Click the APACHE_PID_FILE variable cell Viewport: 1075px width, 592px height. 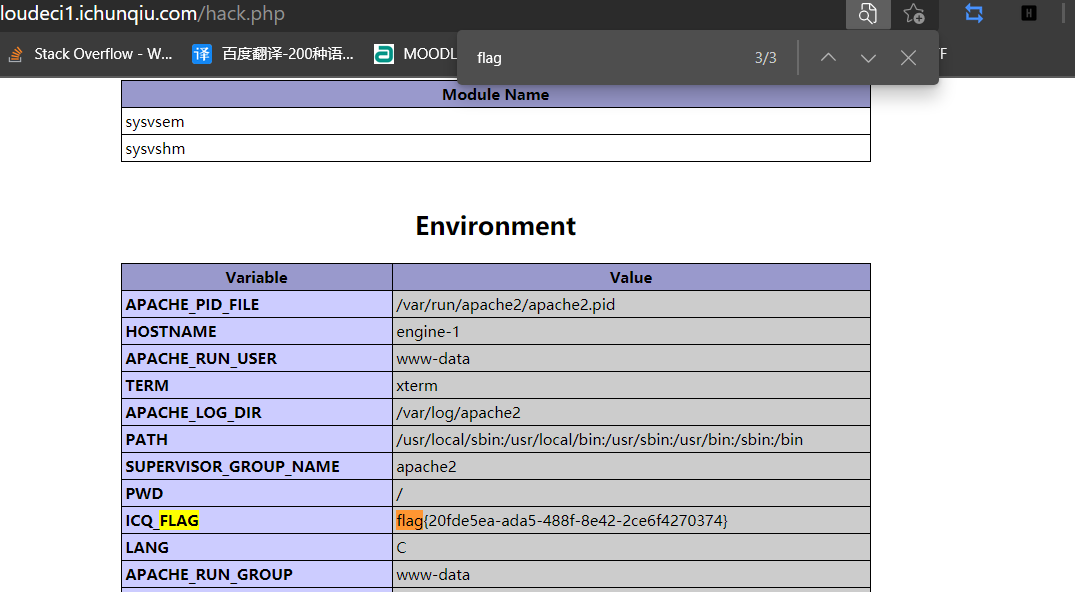[256, 305]
